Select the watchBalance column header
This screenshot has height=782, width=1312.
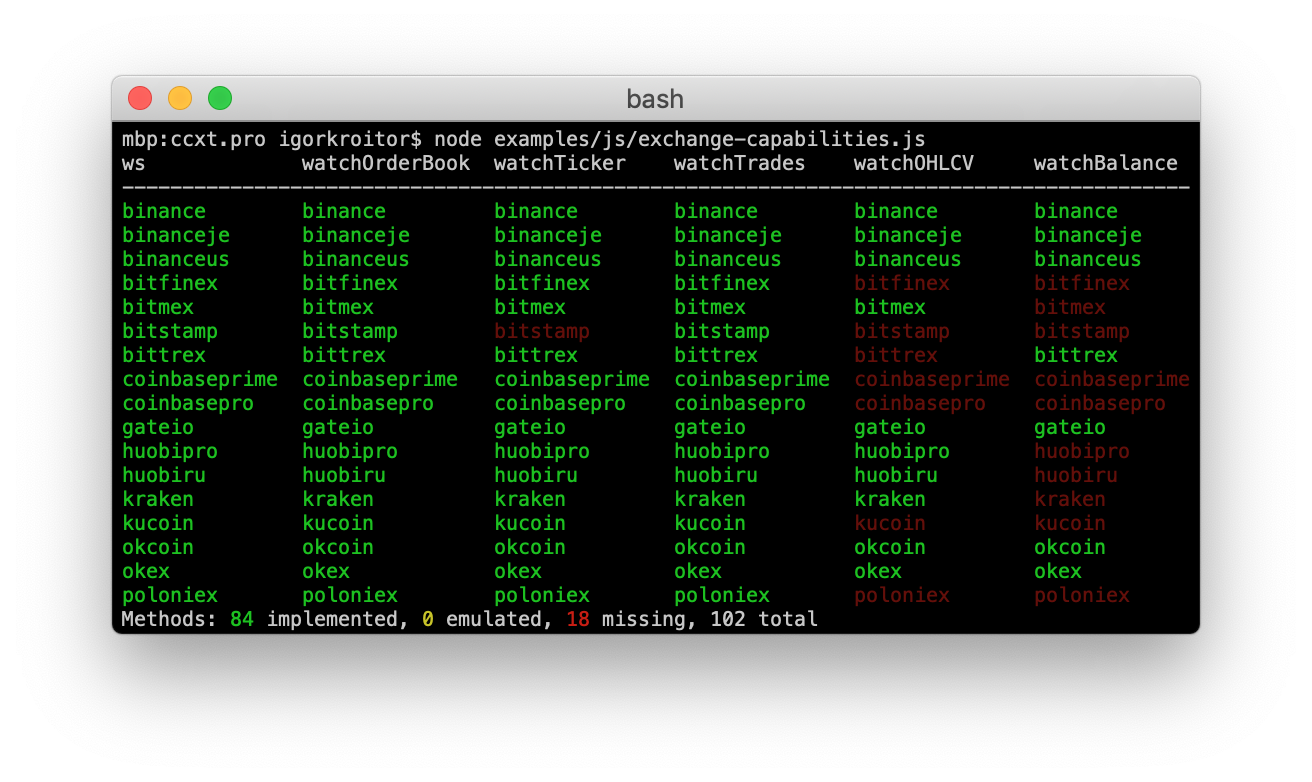point(1106,163)
